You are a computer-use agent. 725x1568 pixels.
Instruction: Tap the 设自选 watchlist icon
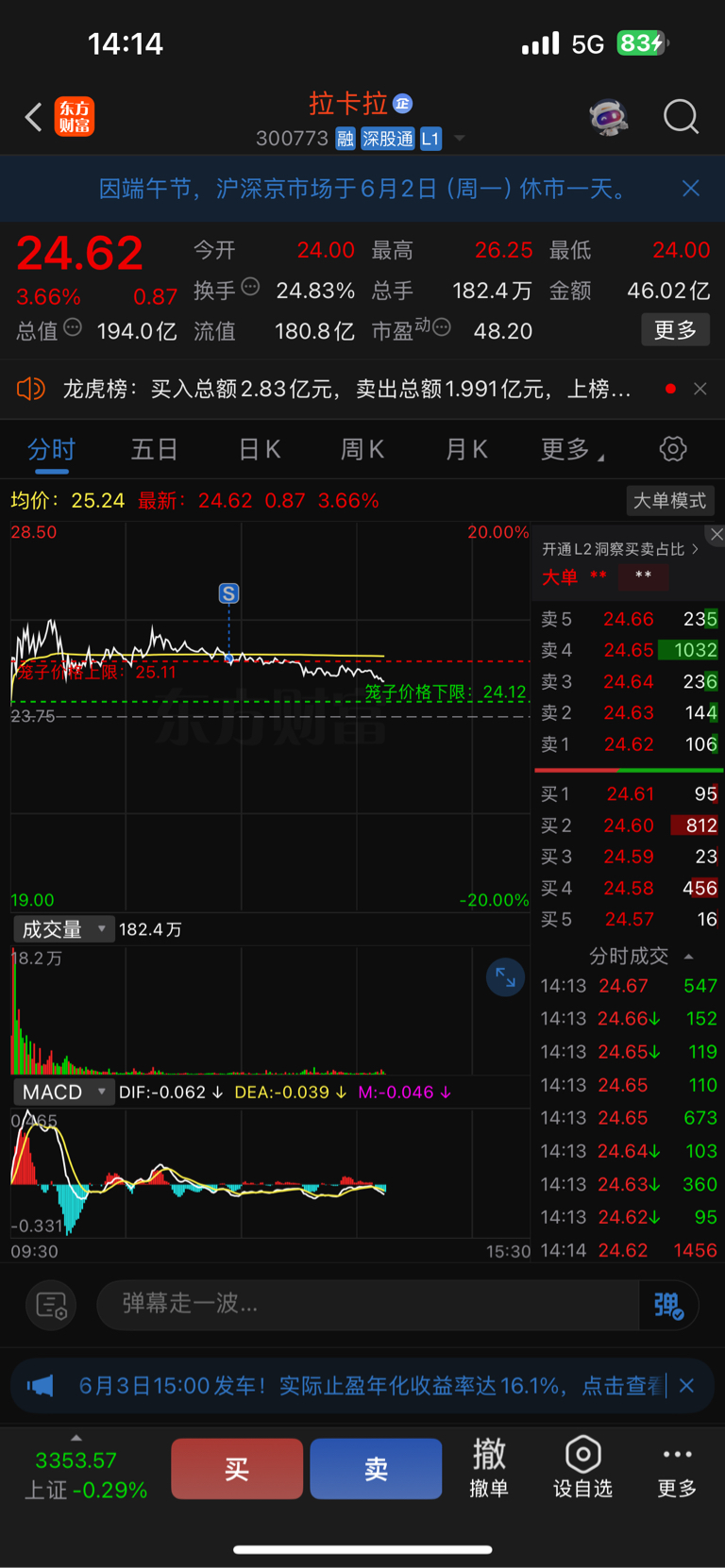click(x=582, y=1467)
